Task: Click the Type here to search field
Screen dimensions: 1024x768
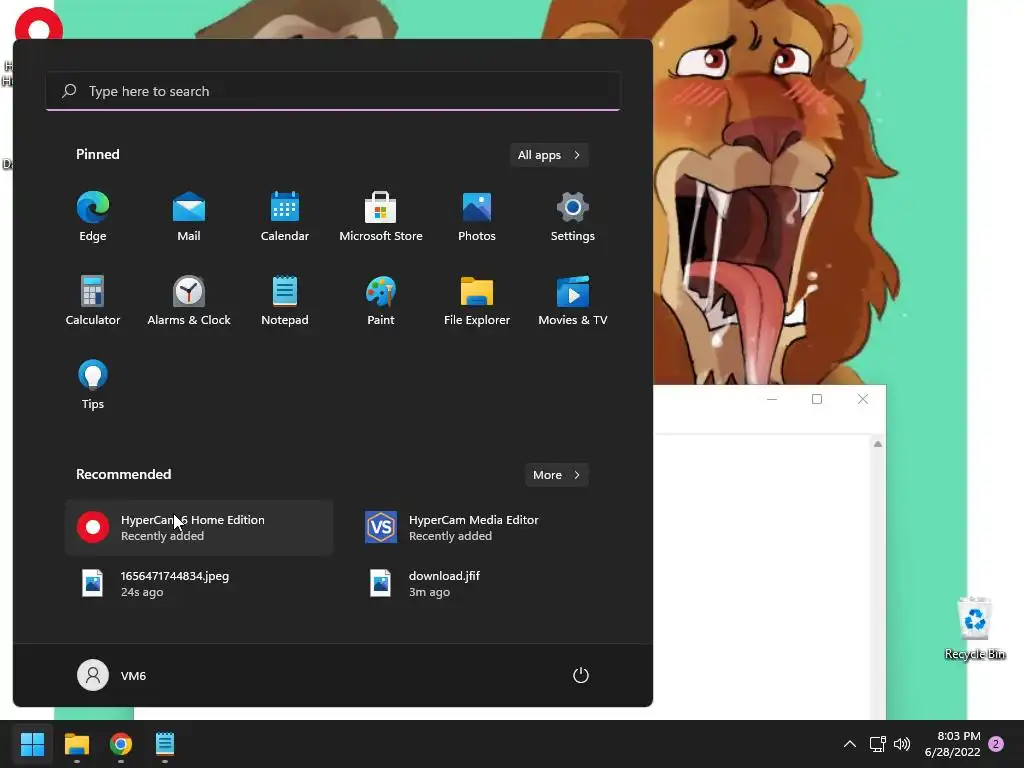Action: [333, 91]
